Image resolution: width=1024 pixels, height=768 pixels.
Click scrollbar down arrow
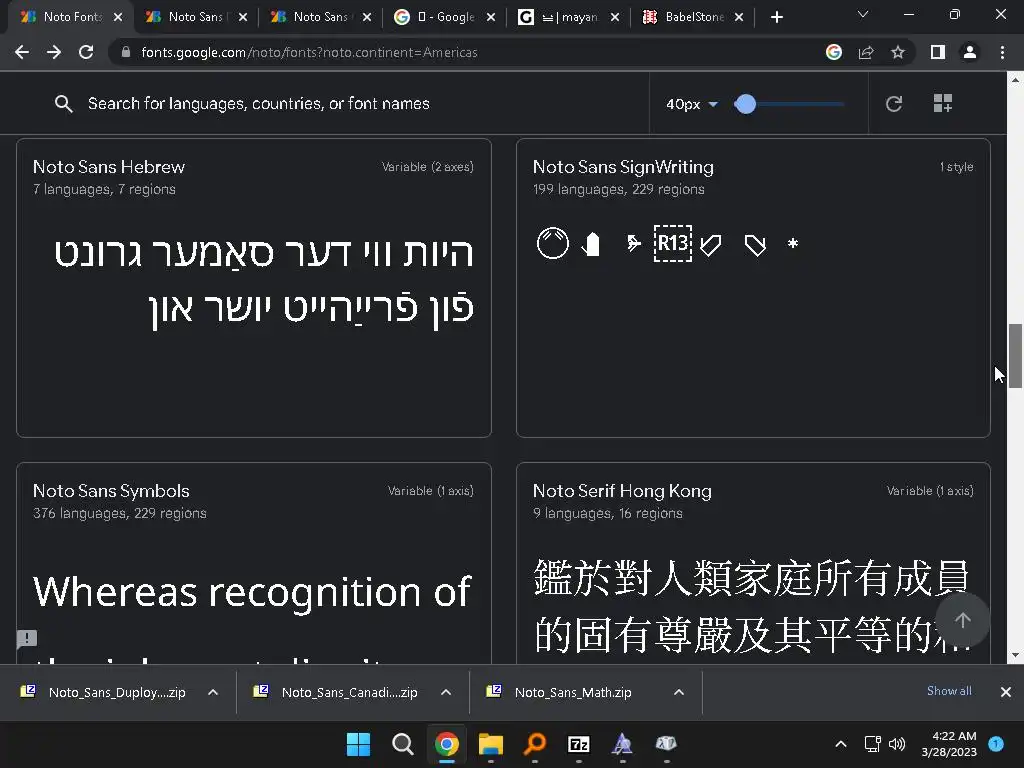tap(1015, 655)
